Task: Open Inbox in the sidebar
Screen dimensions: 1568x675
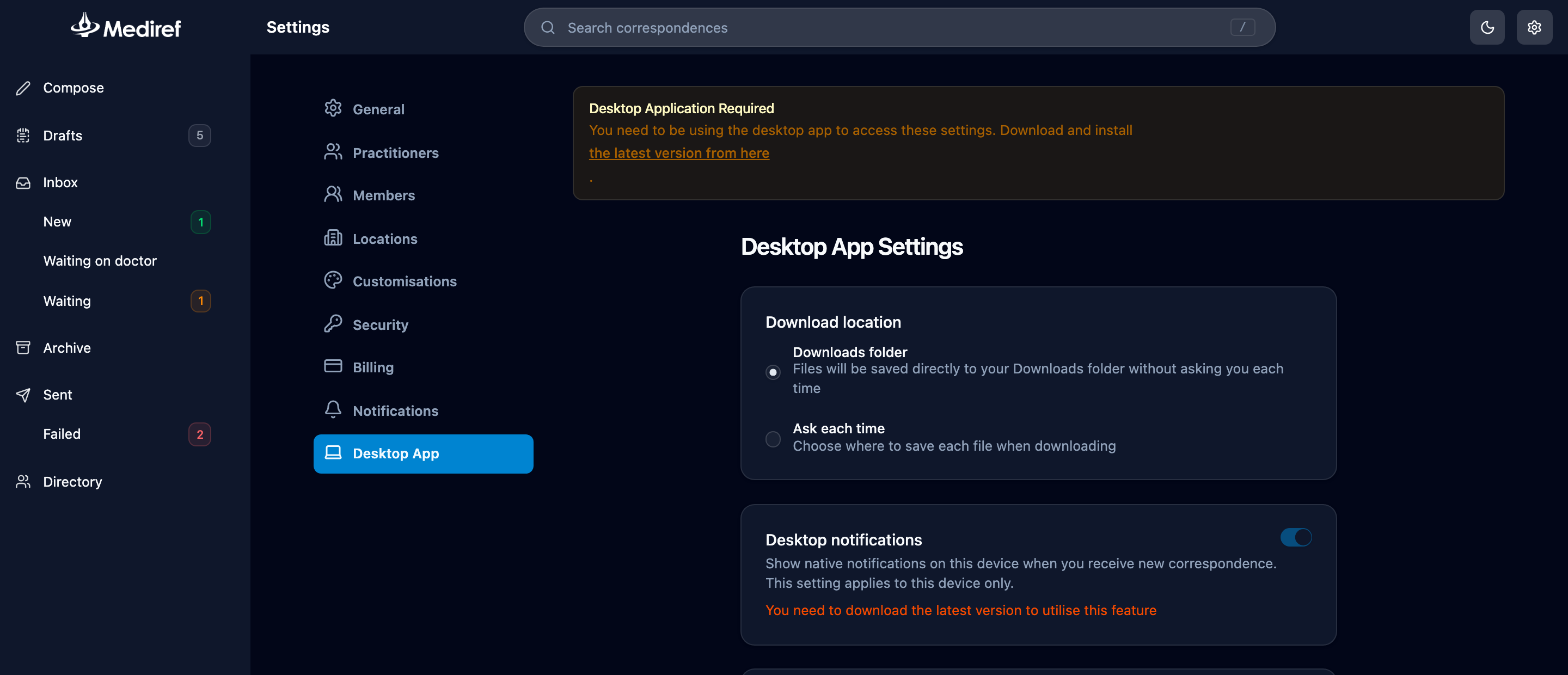Action: (x=60, y=182)
